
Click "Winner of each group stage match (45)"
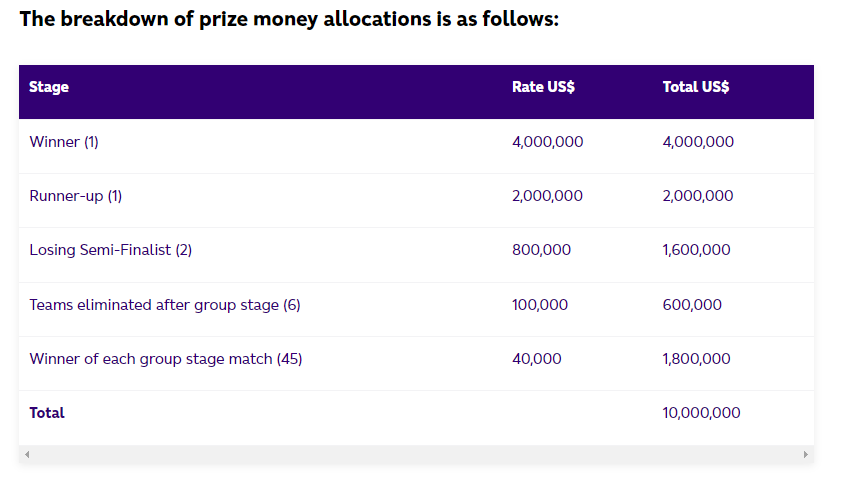coord(166,359)
